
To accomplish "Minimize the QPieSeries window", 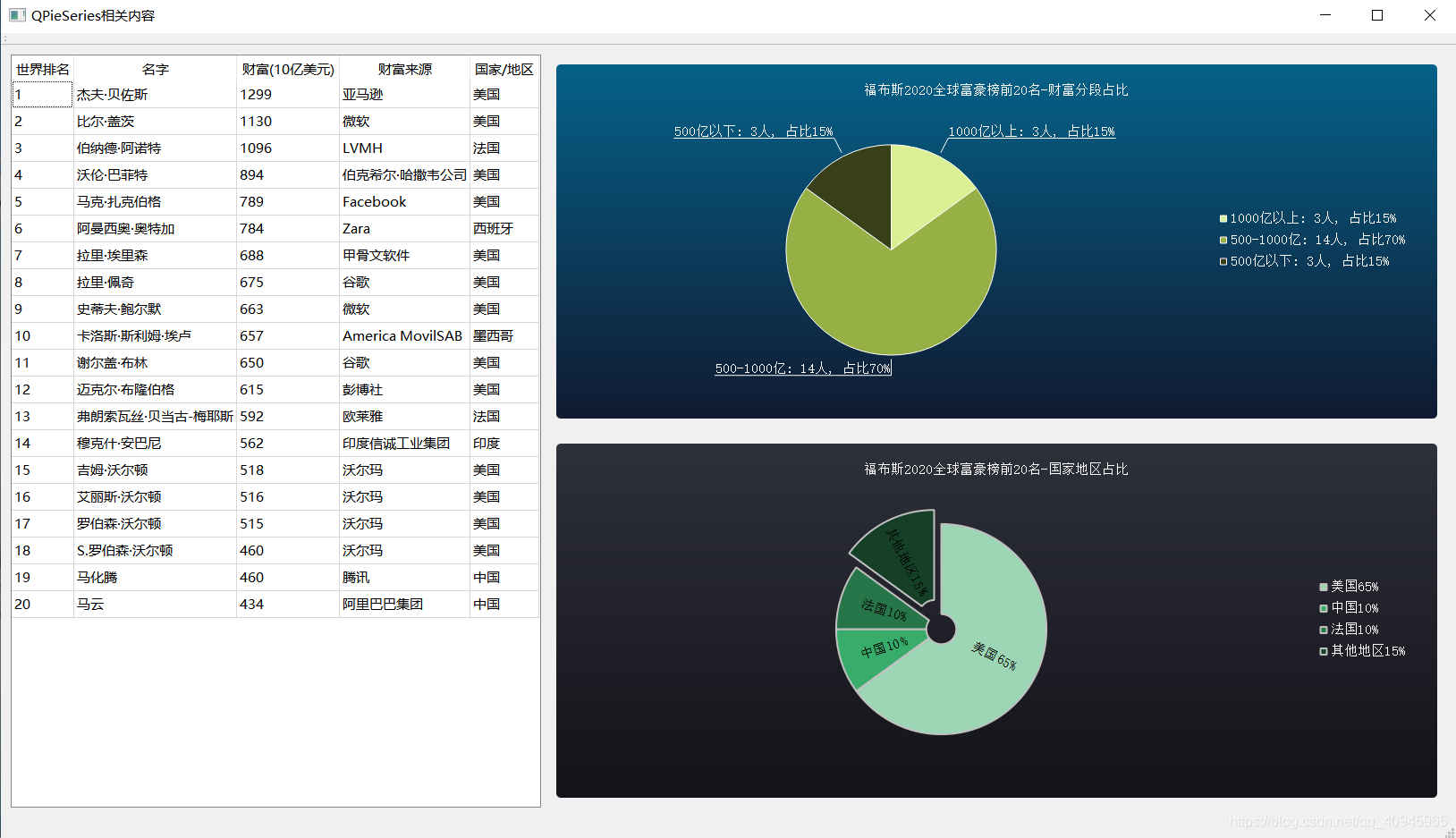I will 1325,15.
